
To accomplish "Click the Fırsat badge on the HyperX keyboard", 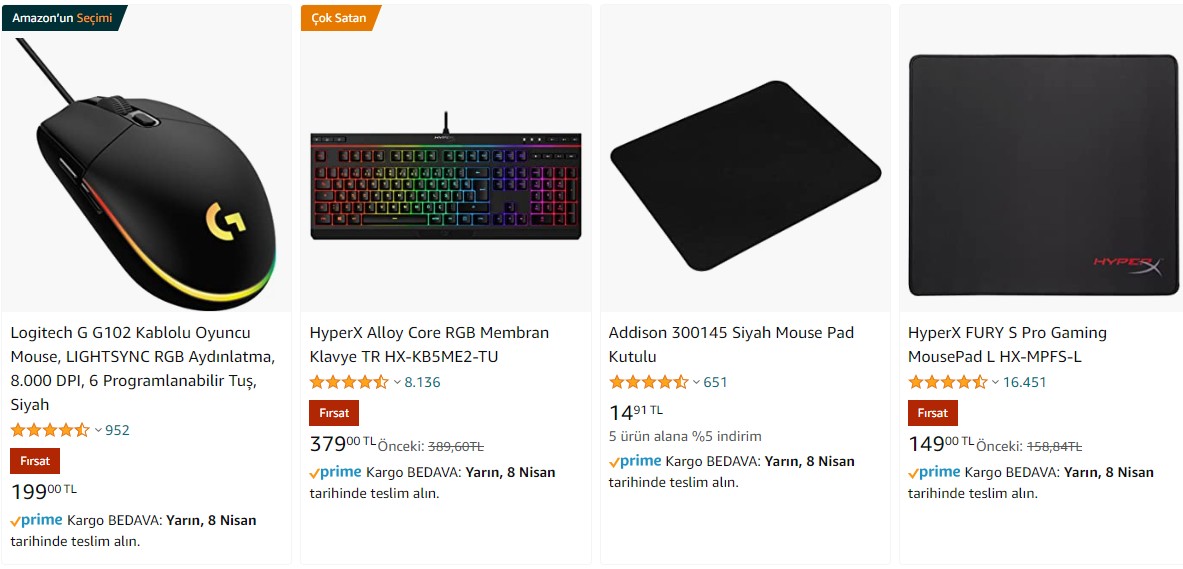I will point(334,413).
